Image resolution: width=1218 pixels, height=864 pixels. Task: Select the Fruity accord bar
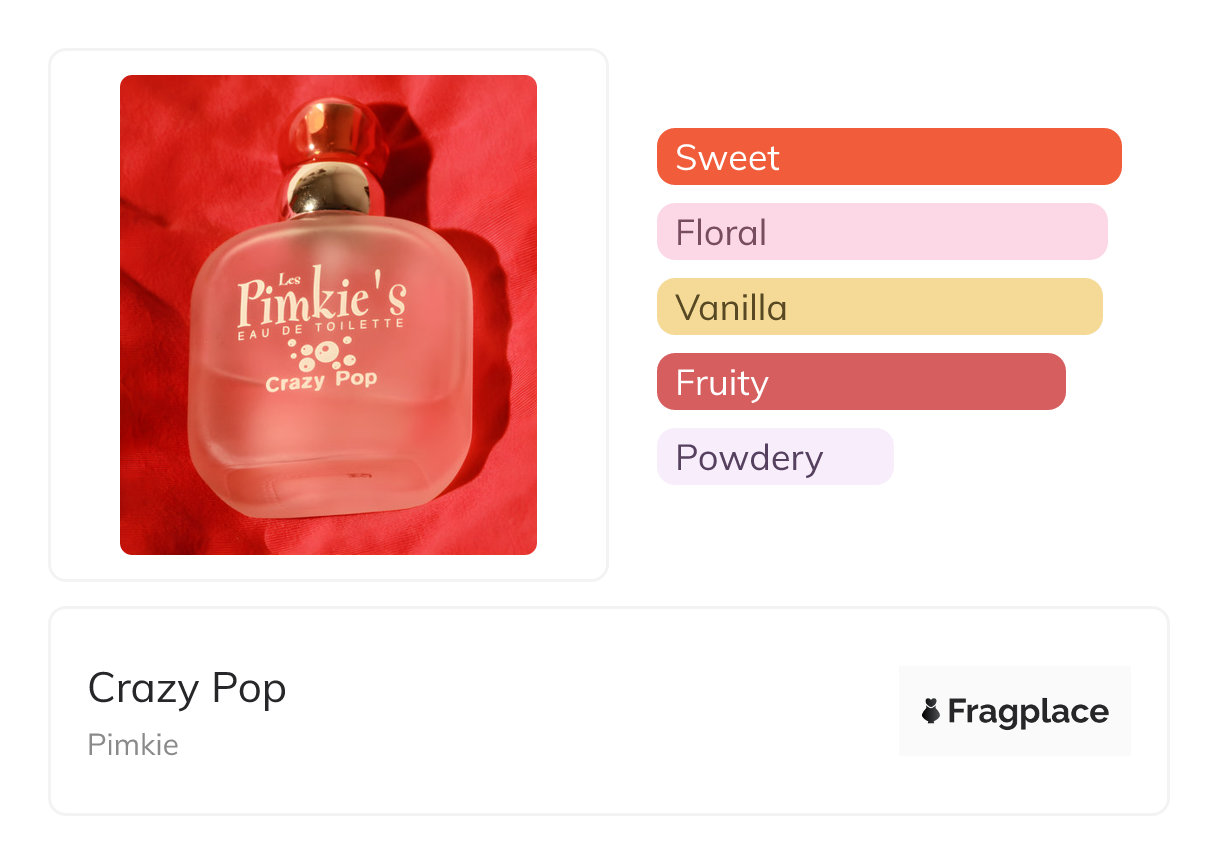pos(861,382)
